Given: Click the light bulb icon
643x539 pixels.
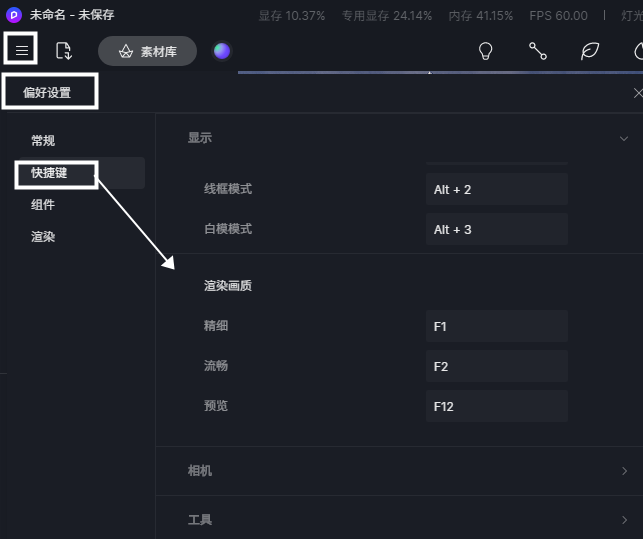Looking at the screenshot, I should (x=486, y=51).
